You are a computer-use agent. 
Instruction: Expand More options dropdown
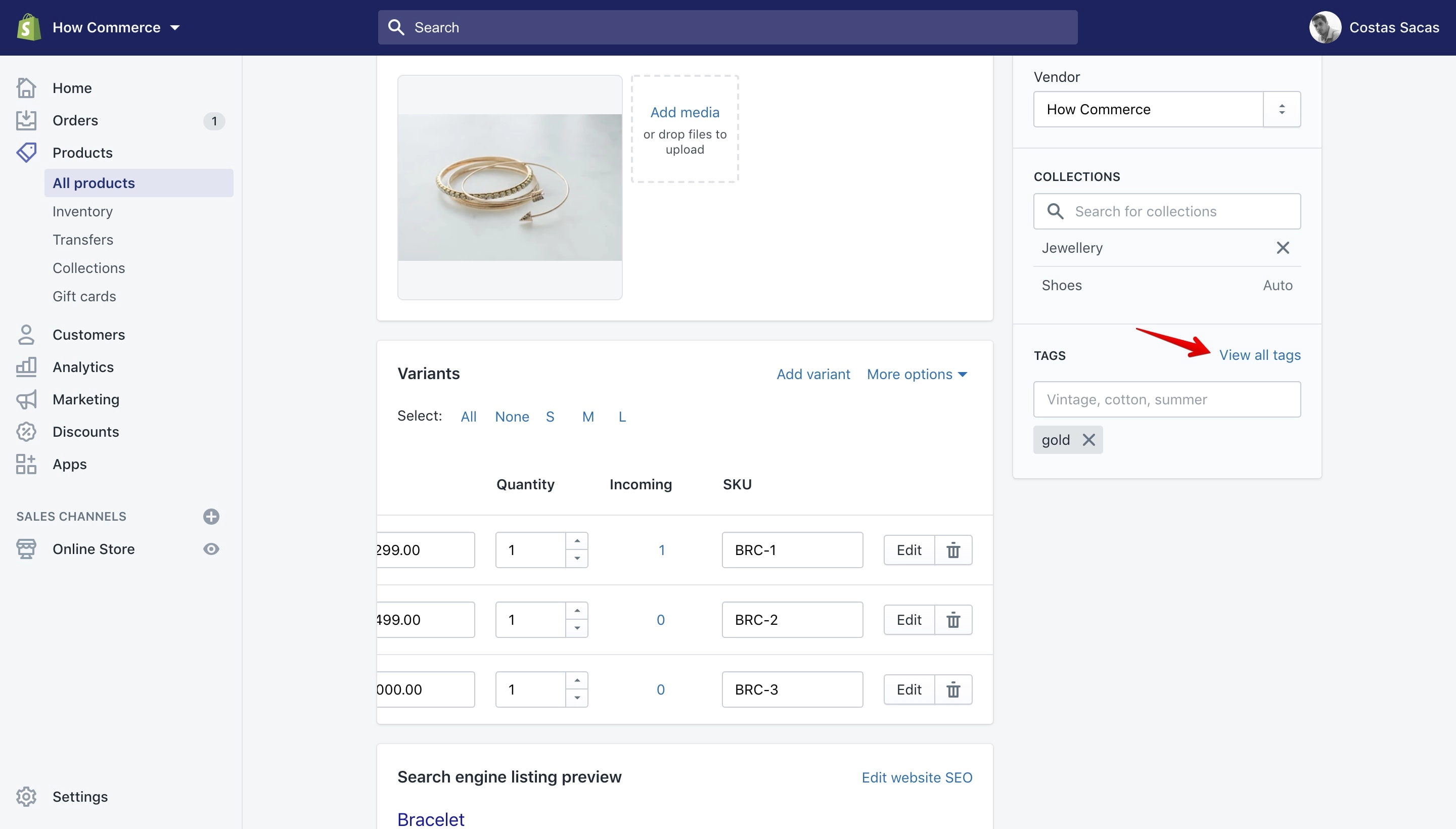(x=917, y=374)
